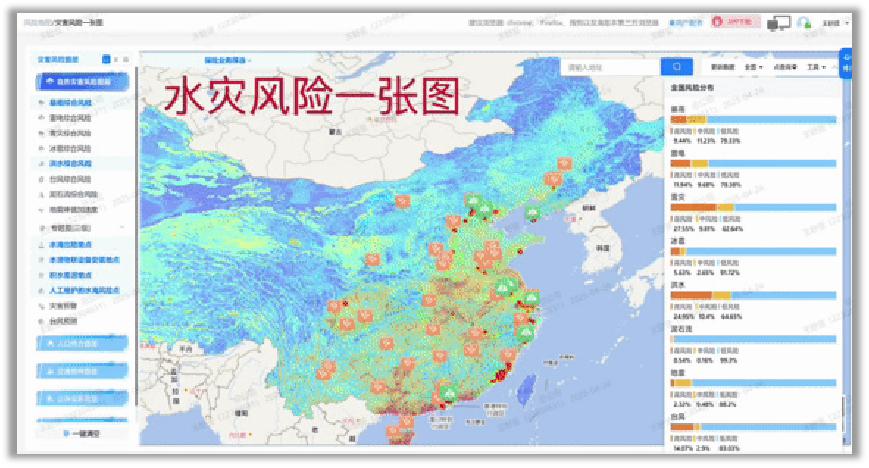869x468 pixels.
Task: Click the 蒙古 country label on map
Action: click(335, 132)
